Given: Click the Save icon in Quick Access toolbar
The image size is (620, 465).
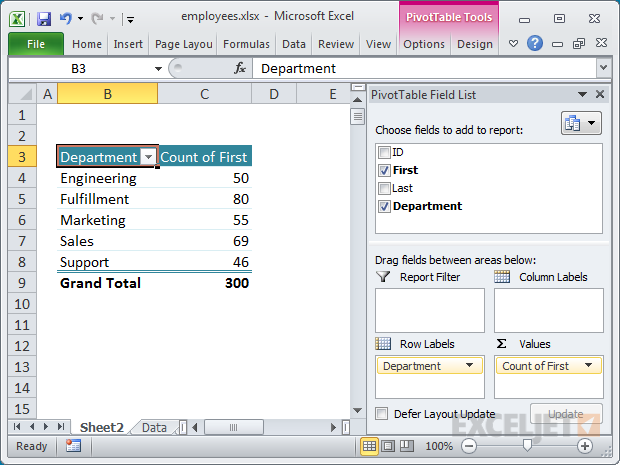Looking at the screenshot, I should click(43, 17).
